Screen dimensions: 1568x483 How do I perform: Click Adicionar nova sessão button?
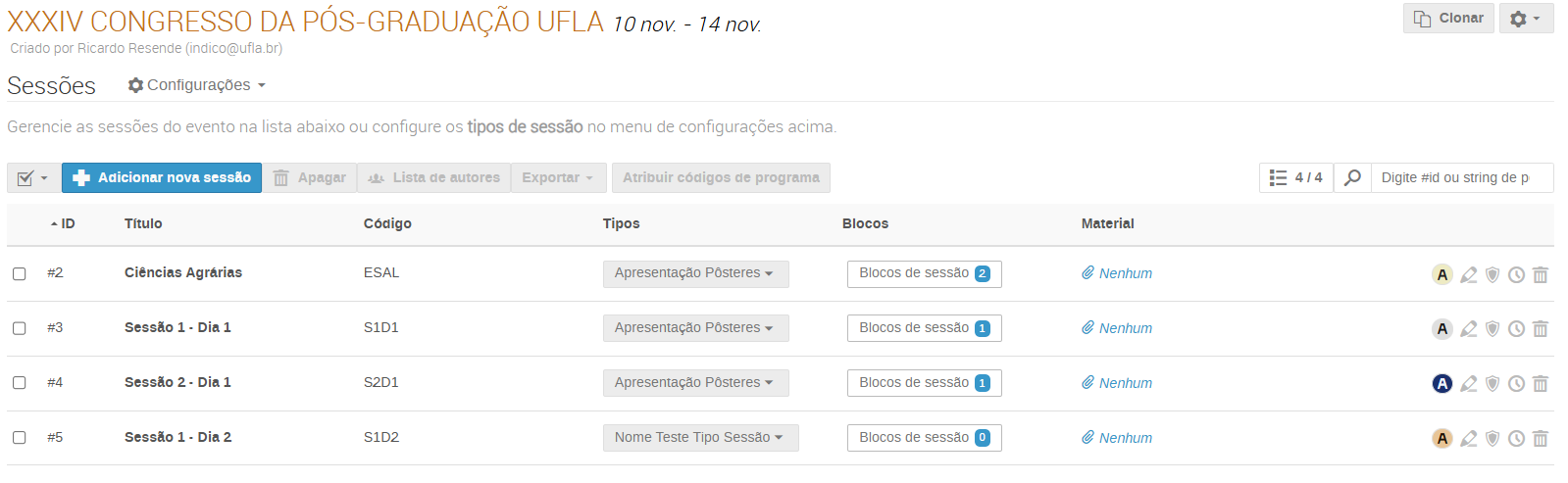point(162,177)
